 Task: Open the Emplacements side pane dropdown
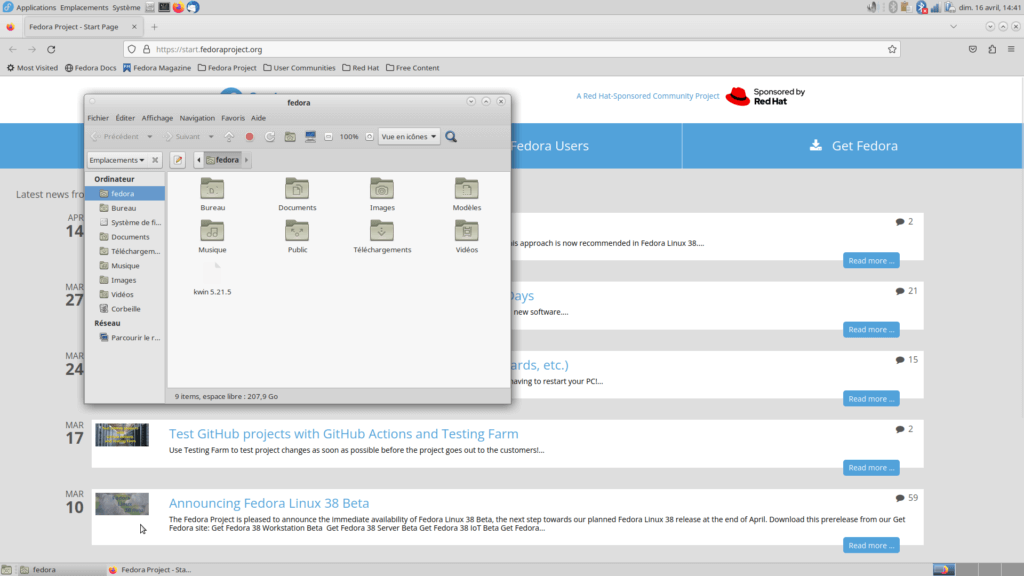(x=117, y=160)
